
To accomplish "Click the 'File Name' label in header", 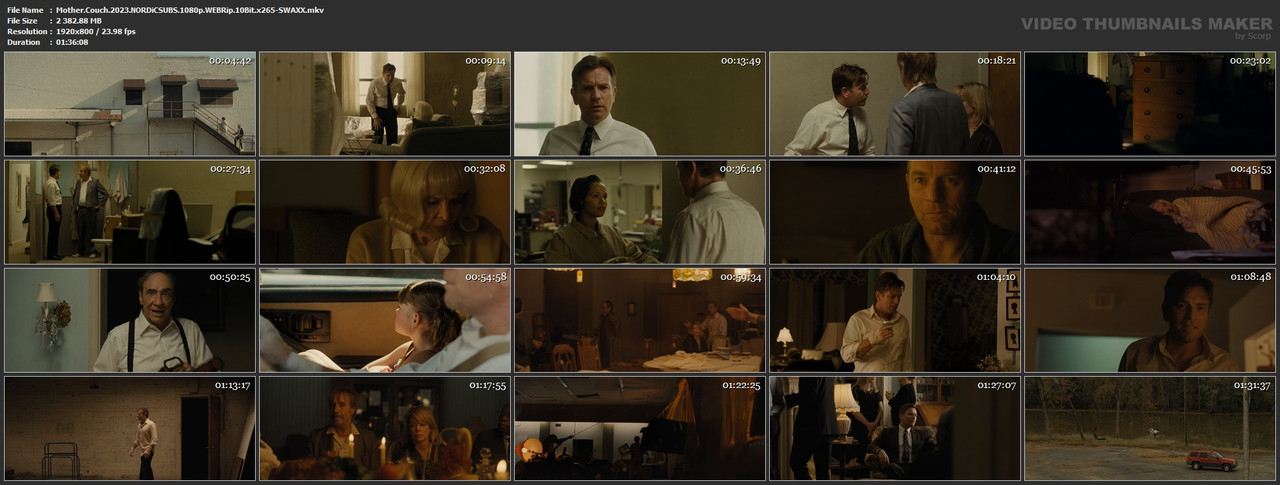I will coord(24,10).
